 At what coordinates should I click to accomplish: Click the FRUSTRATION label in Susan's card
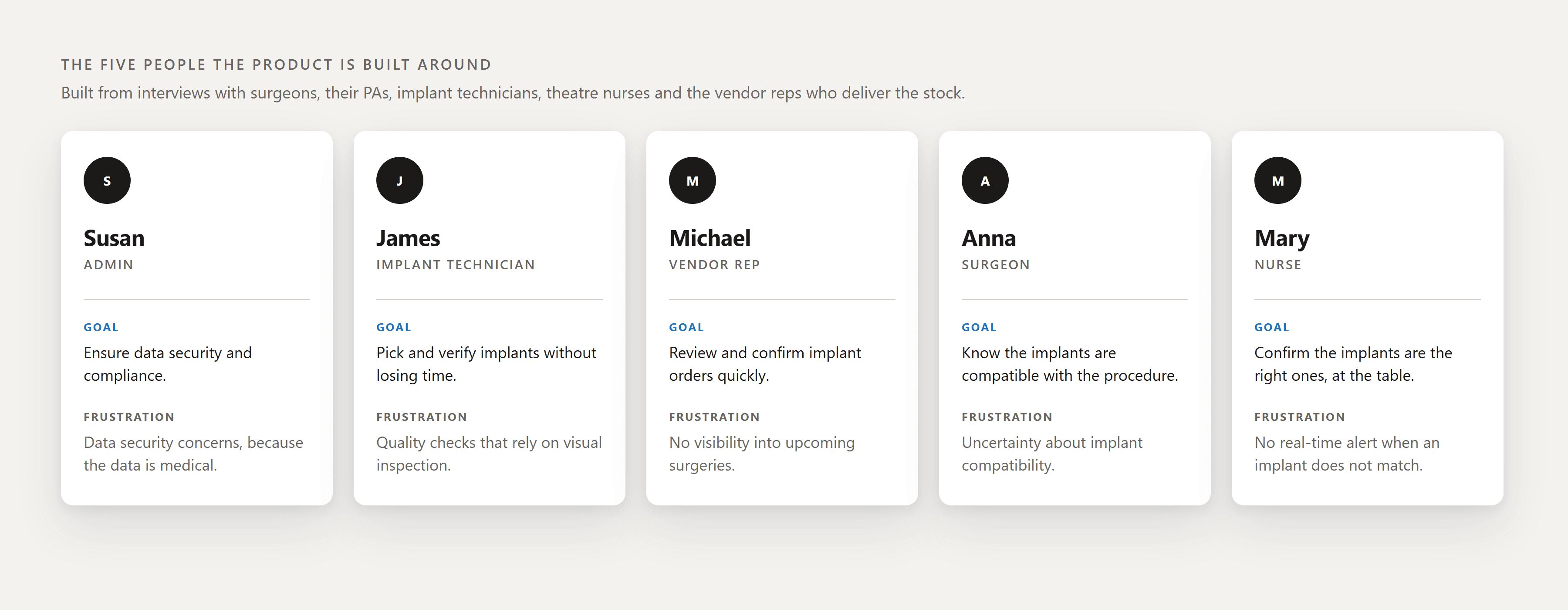[x=129, y=417]
